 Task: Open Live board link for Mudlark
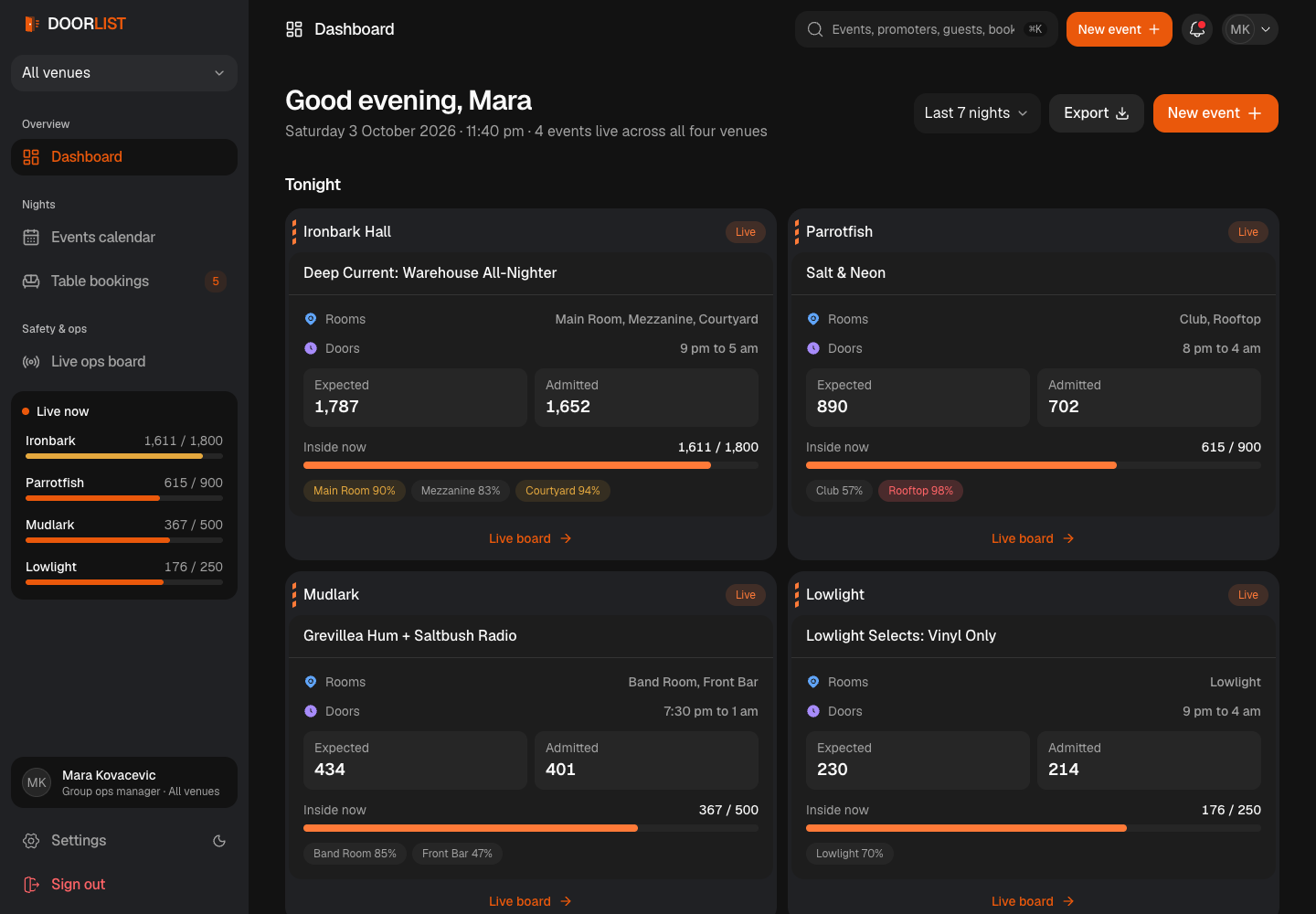(x=530, y=901)
